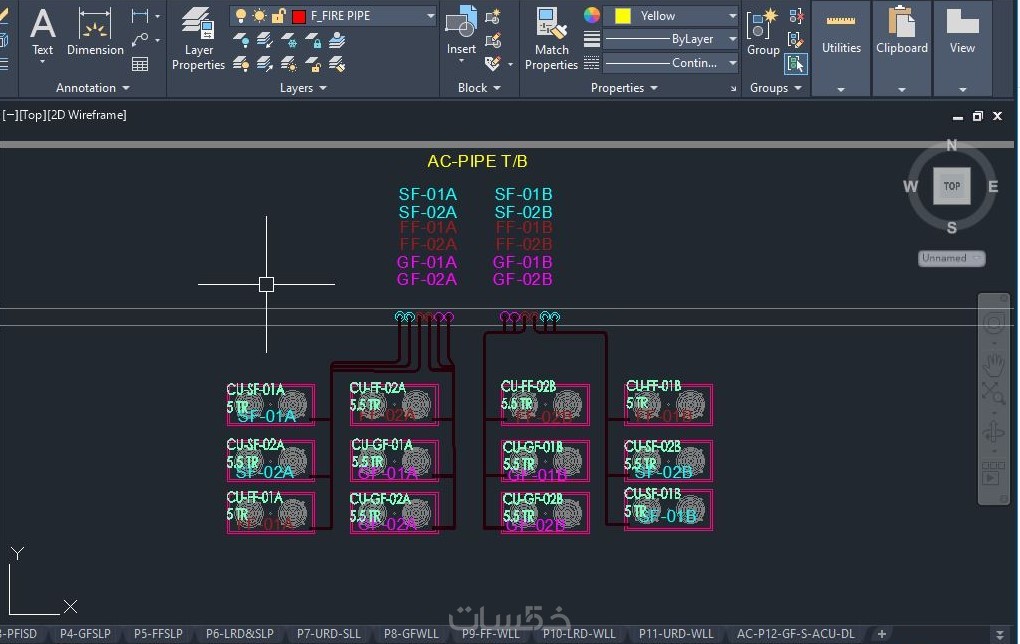Screen dimensions: 1020x644
Task: Open the arrow under Insert button
Action: 461,61
